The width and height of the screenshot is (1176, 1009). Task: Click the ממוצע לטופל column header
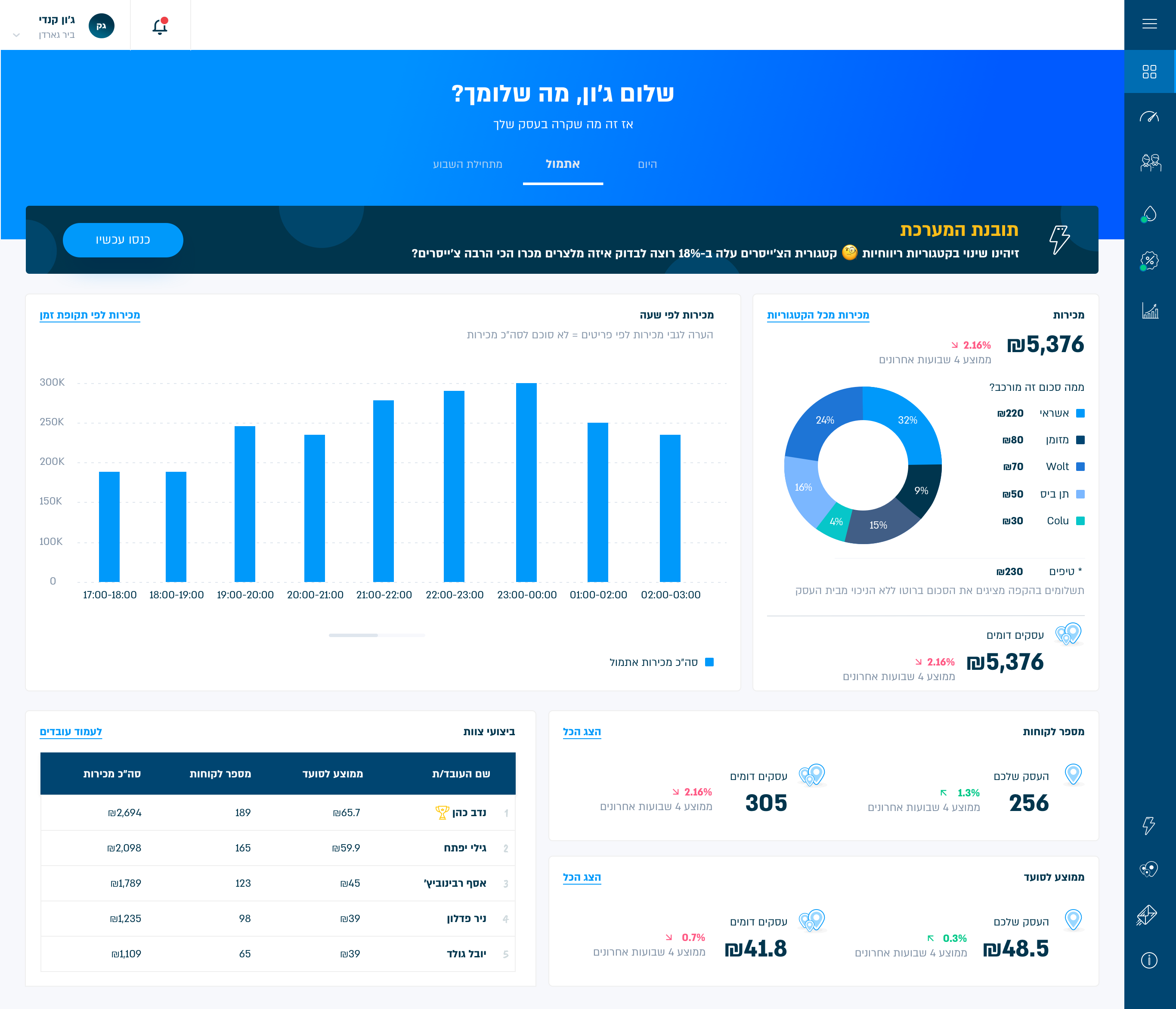coord(333,774)
